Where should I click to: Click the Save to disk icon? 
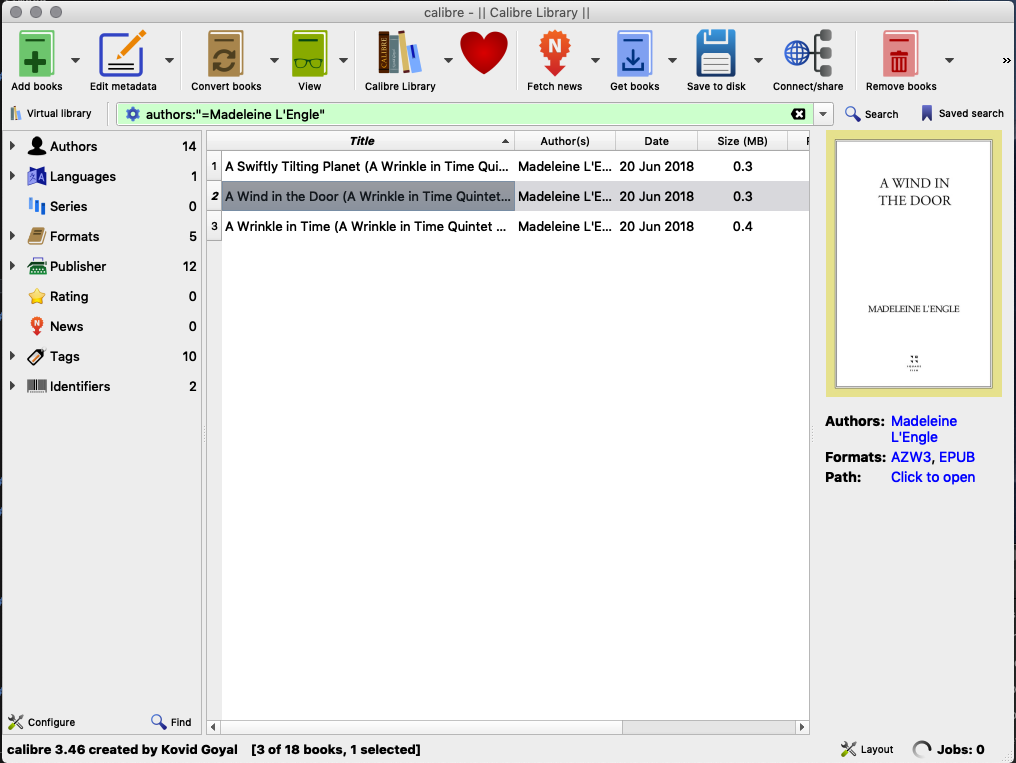coord(716,54)
